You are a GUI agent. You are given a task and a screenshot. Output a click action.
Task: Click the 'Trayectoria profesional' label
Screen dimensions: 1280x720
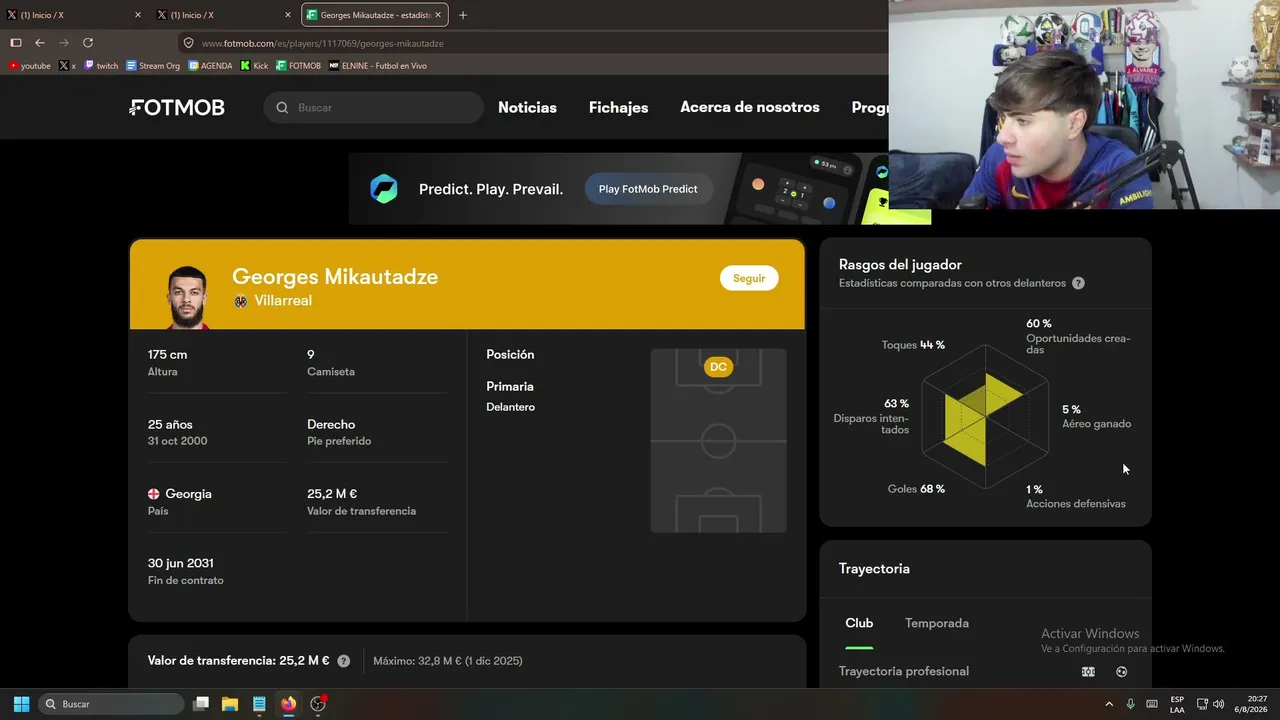[x=904, y=672]
